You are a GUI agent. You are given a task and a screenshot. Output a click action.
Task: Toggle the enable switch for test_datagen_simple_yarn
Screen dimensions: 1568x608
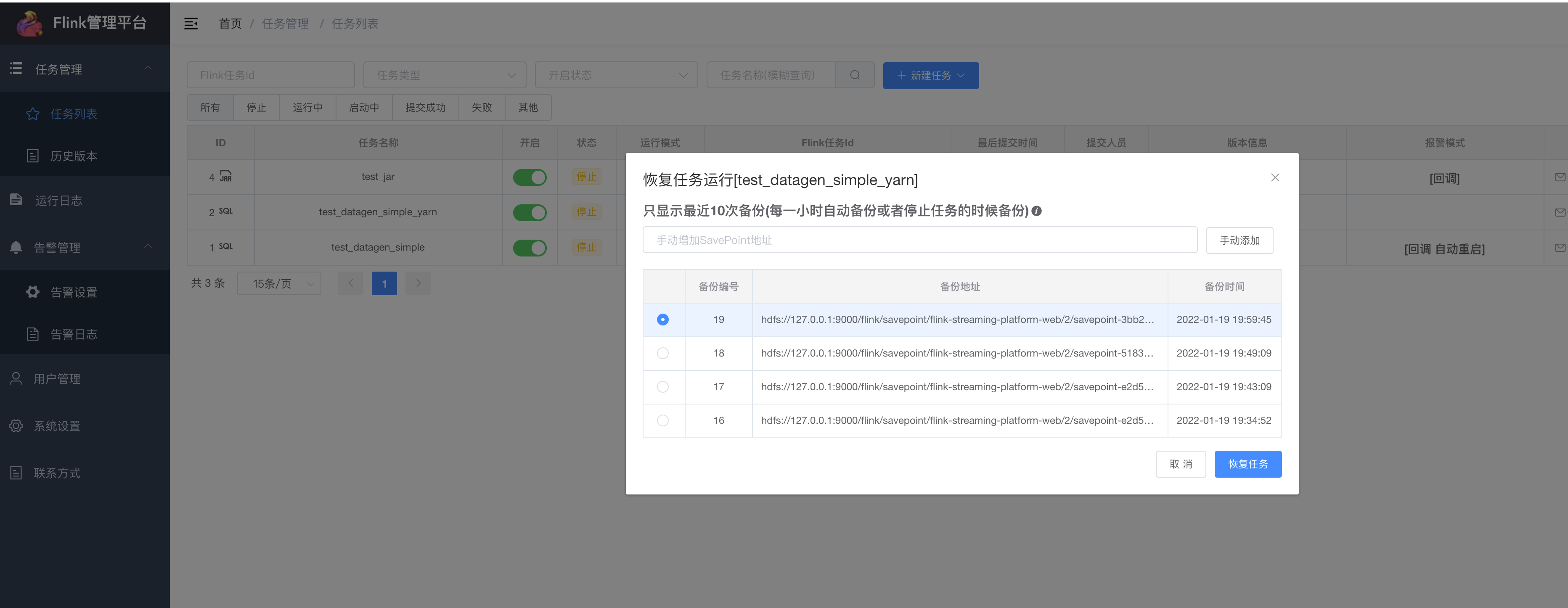[x=530, y=212]
